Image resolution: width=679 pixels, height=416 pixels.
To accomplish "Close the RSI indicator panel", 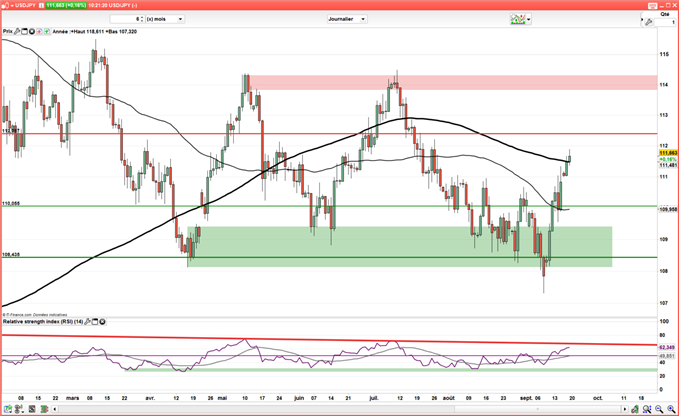I will pos(102,322).
